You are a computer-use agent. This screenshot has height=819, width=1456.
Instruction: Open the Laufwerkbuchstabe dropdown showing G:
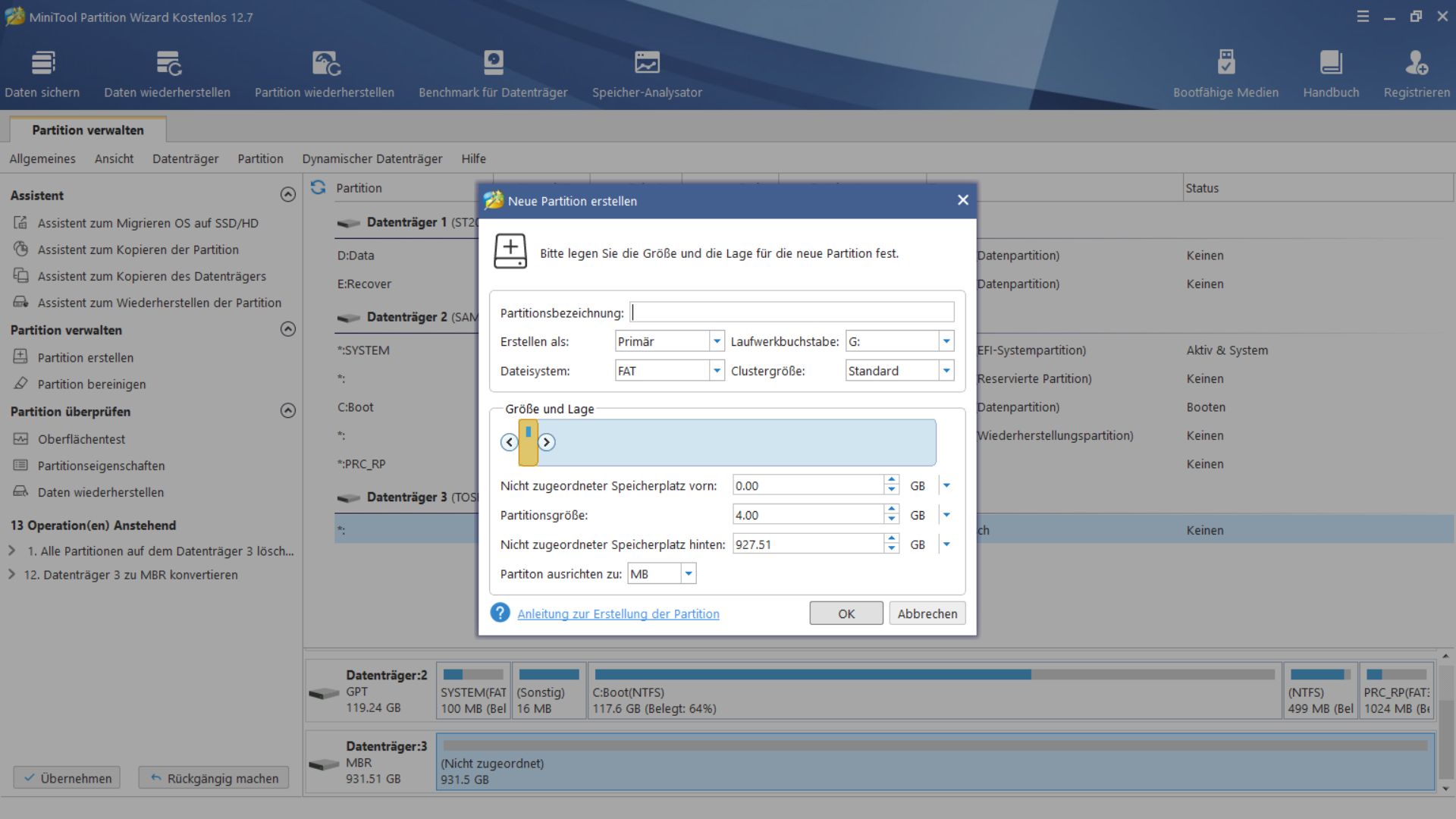tap(946, 341)
